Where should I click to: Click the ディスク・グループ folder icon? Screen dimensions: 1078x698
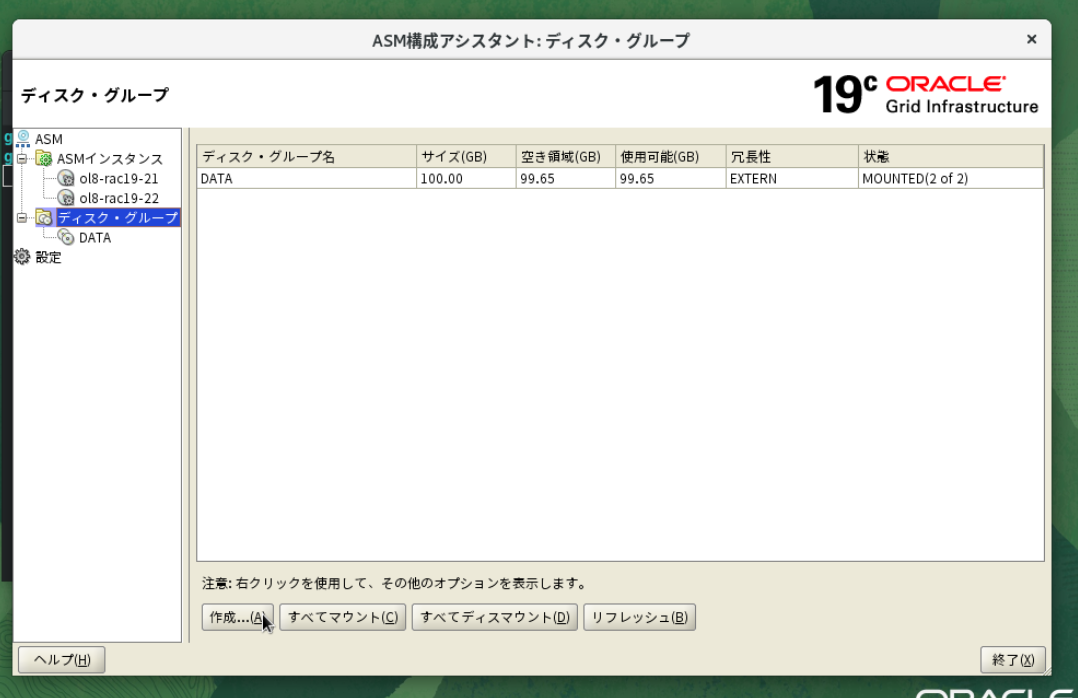click(44, 218)
